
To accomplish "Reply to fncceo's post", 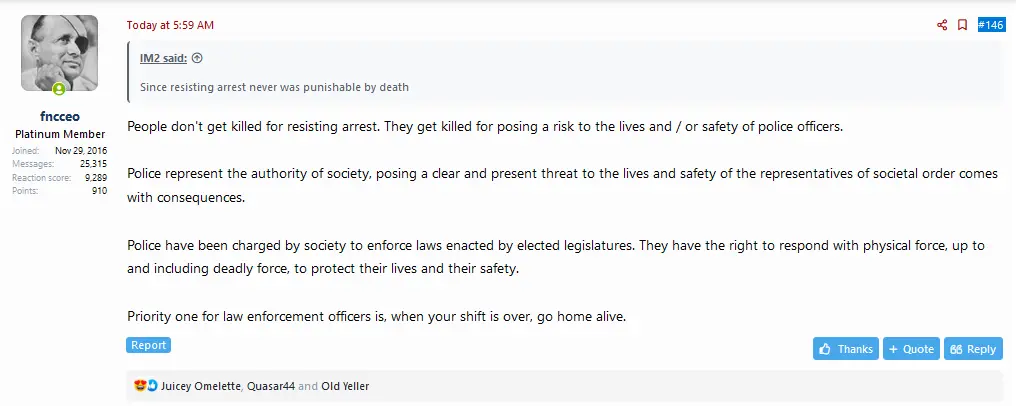I will (973, 349).
